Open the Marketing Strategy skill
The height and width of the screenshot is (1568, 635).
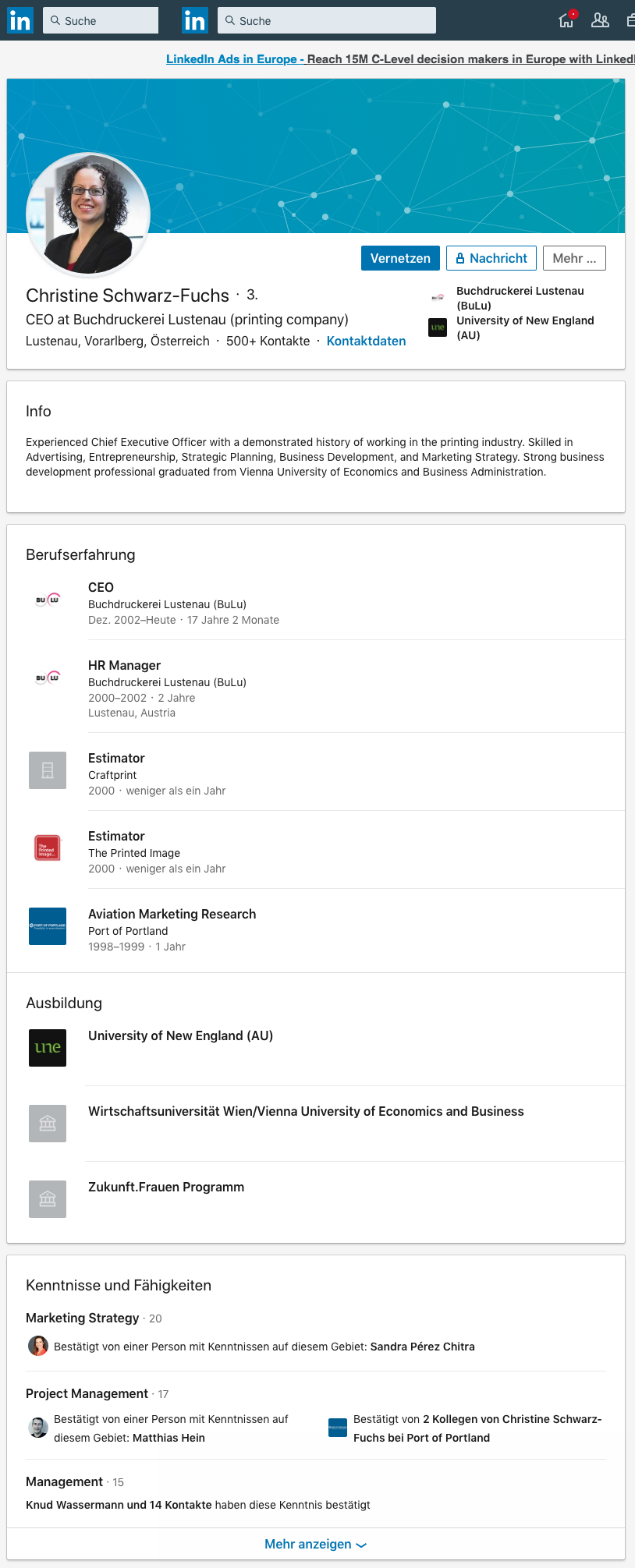click(83, 1318)
